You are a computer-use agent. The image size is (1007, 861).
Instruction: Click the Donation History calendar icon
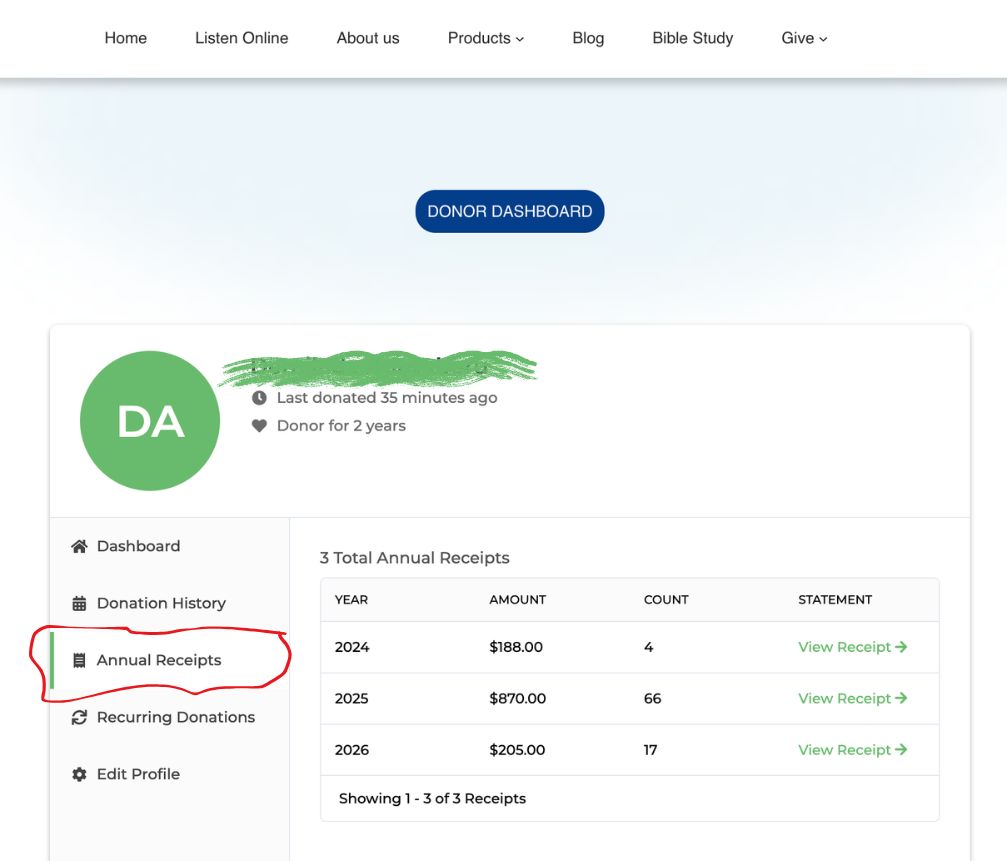(79, 603)
